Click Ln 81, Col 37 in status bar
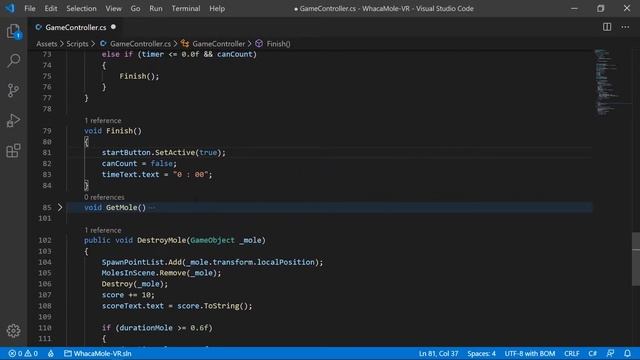 tap(438, 353)
